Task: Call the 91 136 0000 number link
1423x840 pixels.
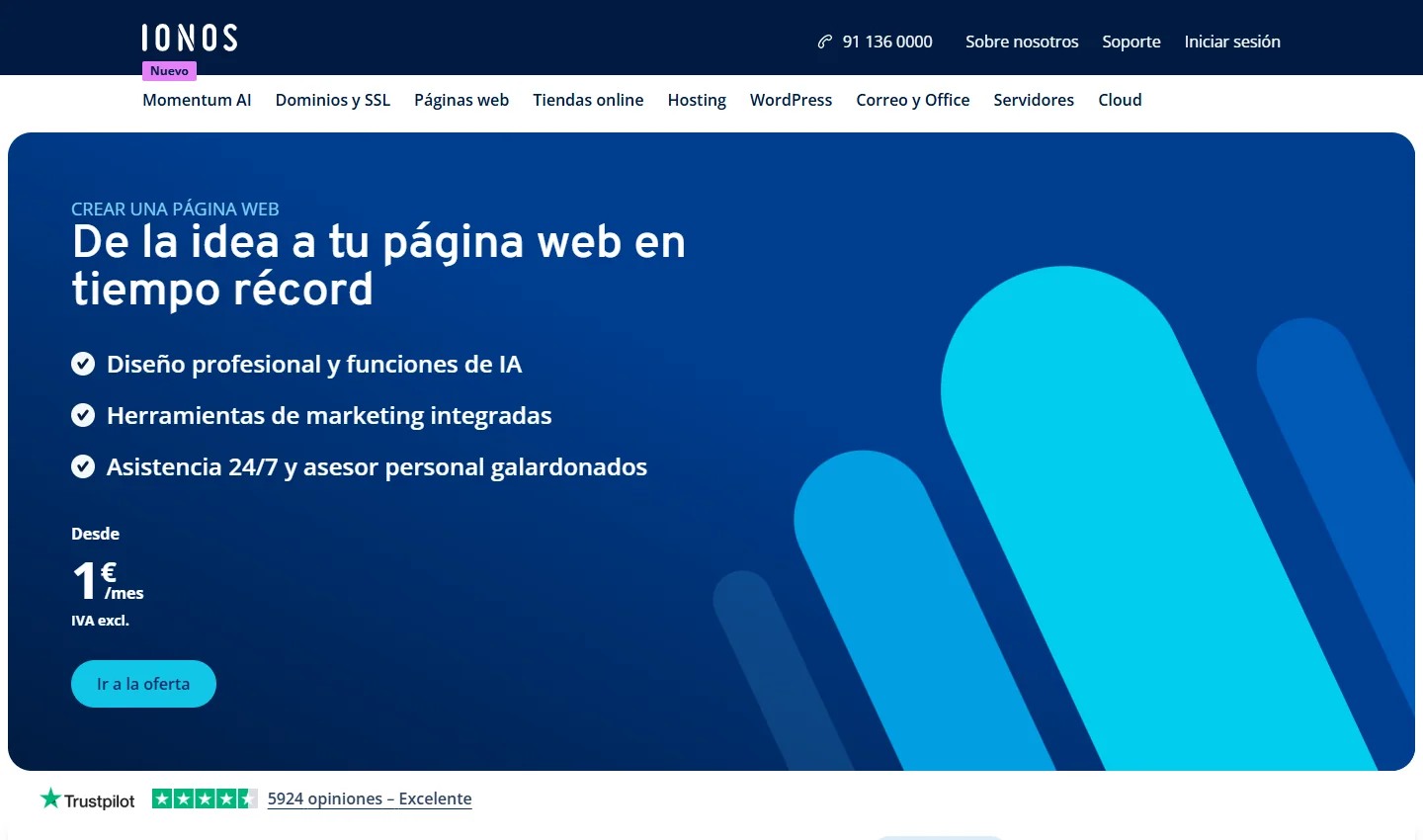Action: pyautogui.click(x=887, y=42)
